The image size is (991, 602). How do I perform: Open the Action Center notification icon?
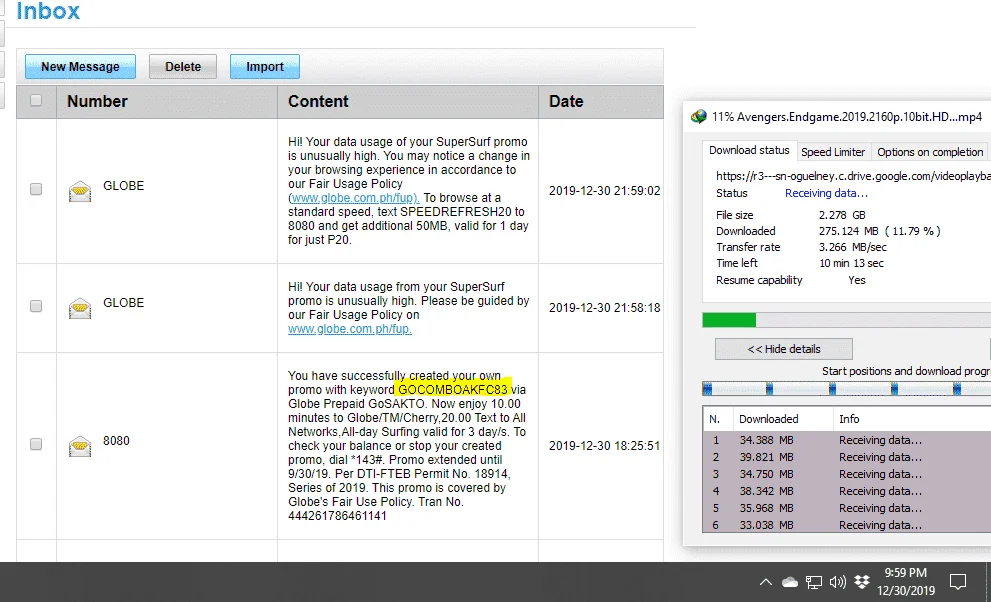click(x=958, y=582)
